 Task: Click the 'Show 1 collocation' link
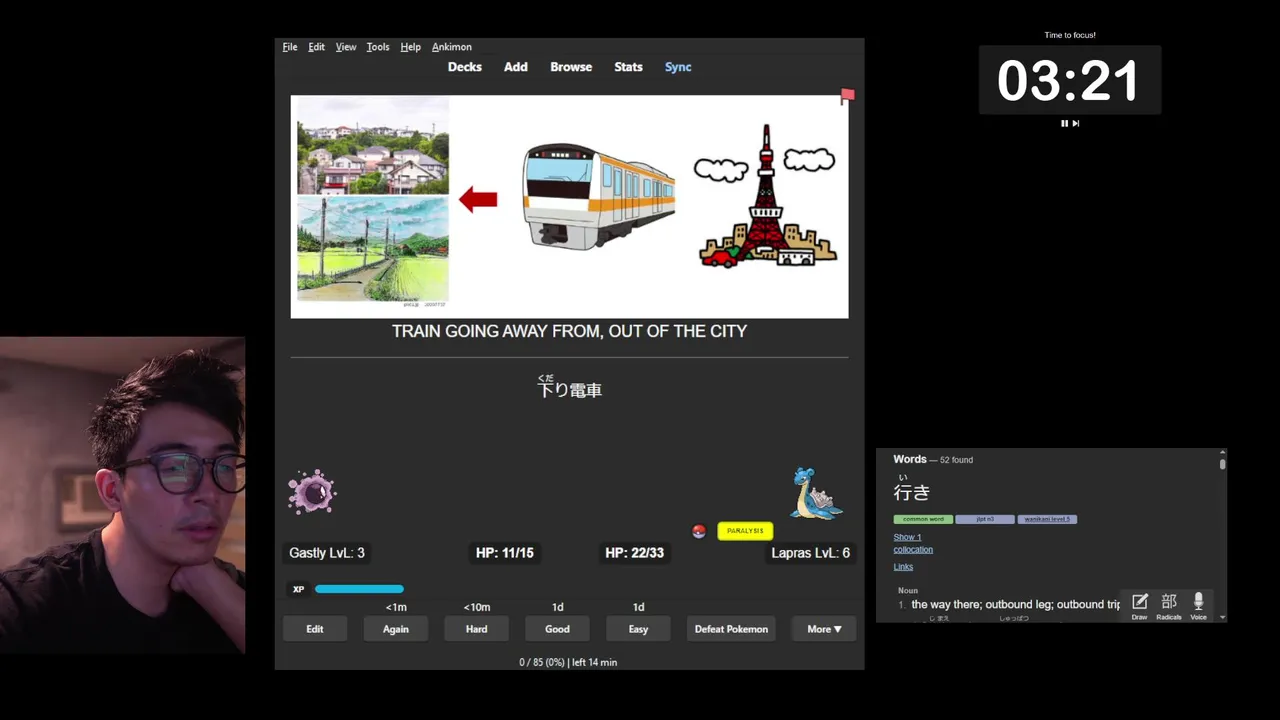click(913, 543)
